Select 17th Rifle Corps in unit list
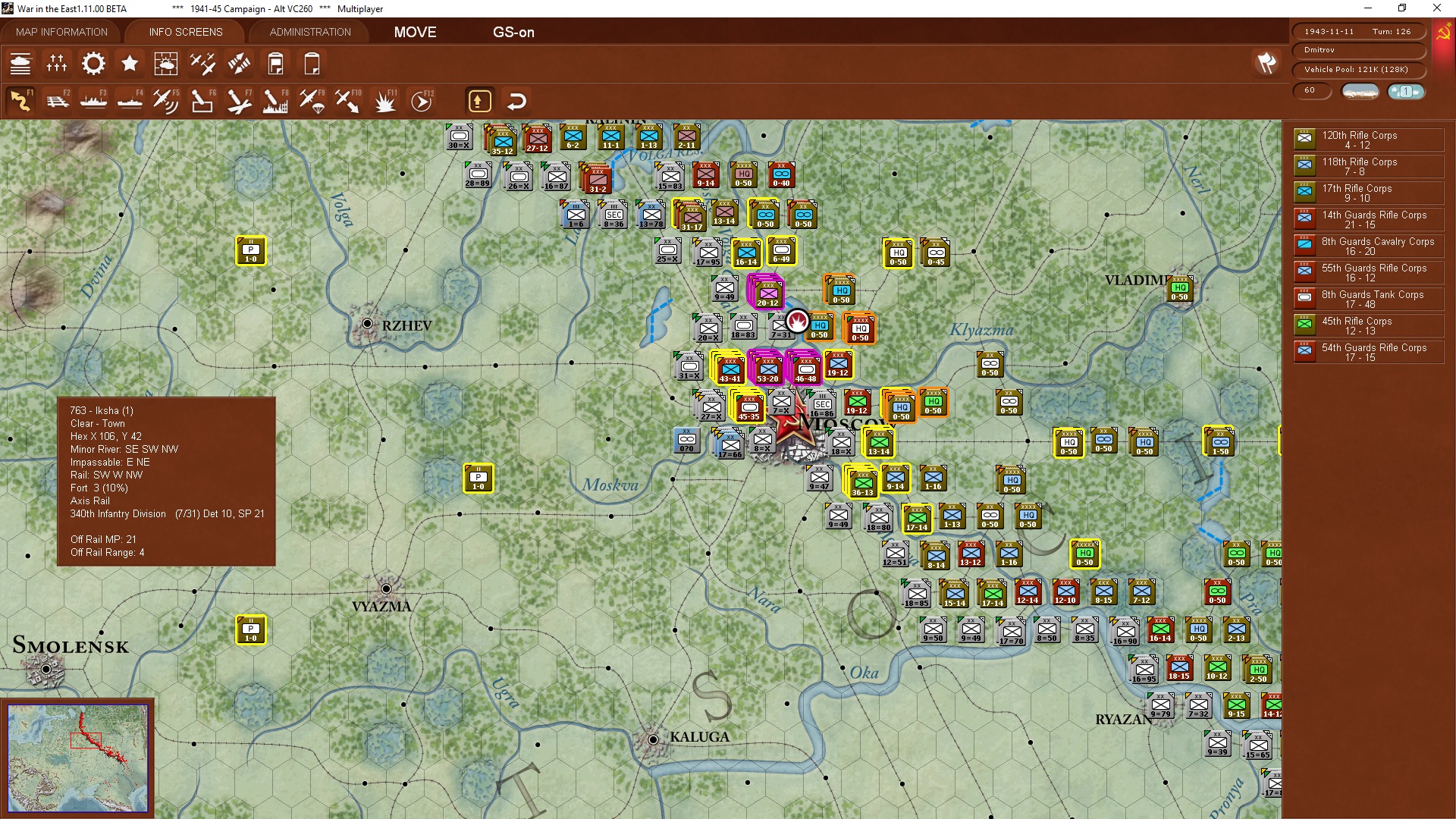Viewport: 1456px width, 819px height. tap(1369, 193)
